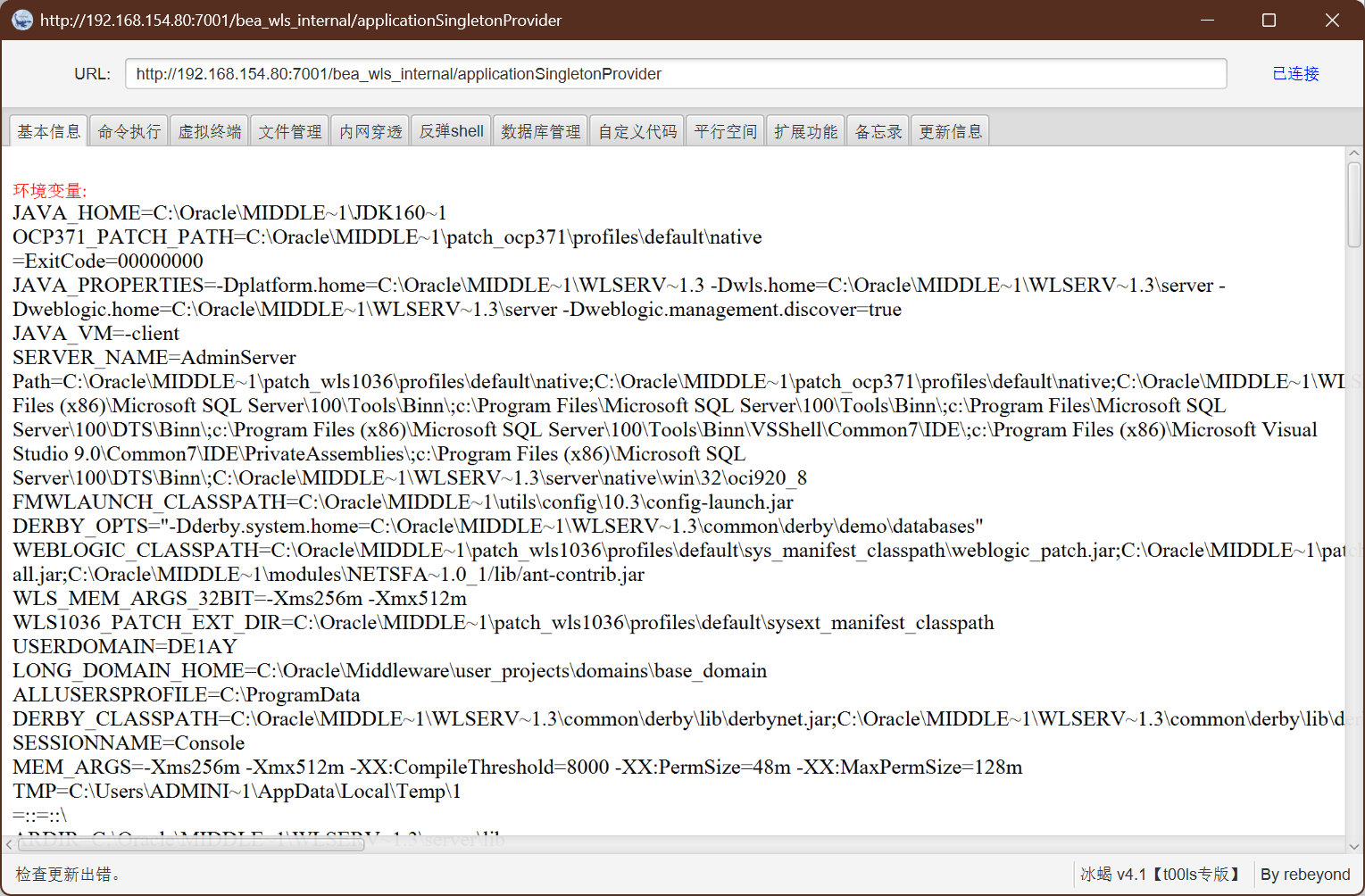Open the 扩展功能 tab
Image resolution: width=1365 pixels, height=896 pixels.
click(x=805, y=131)
